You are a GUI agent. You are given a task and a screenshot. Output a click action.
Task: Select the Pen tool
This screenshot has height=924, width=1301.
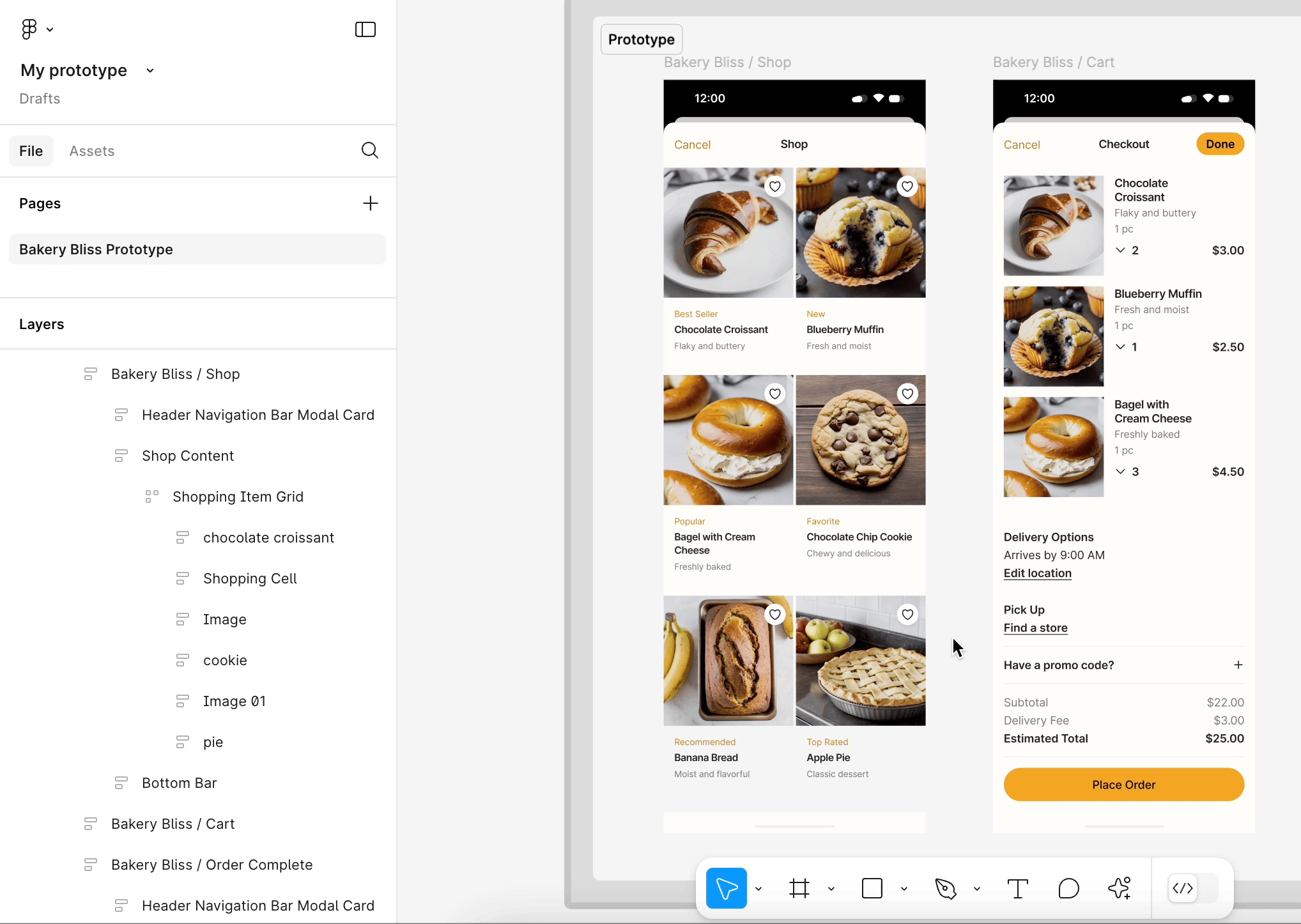click(947, 888)
